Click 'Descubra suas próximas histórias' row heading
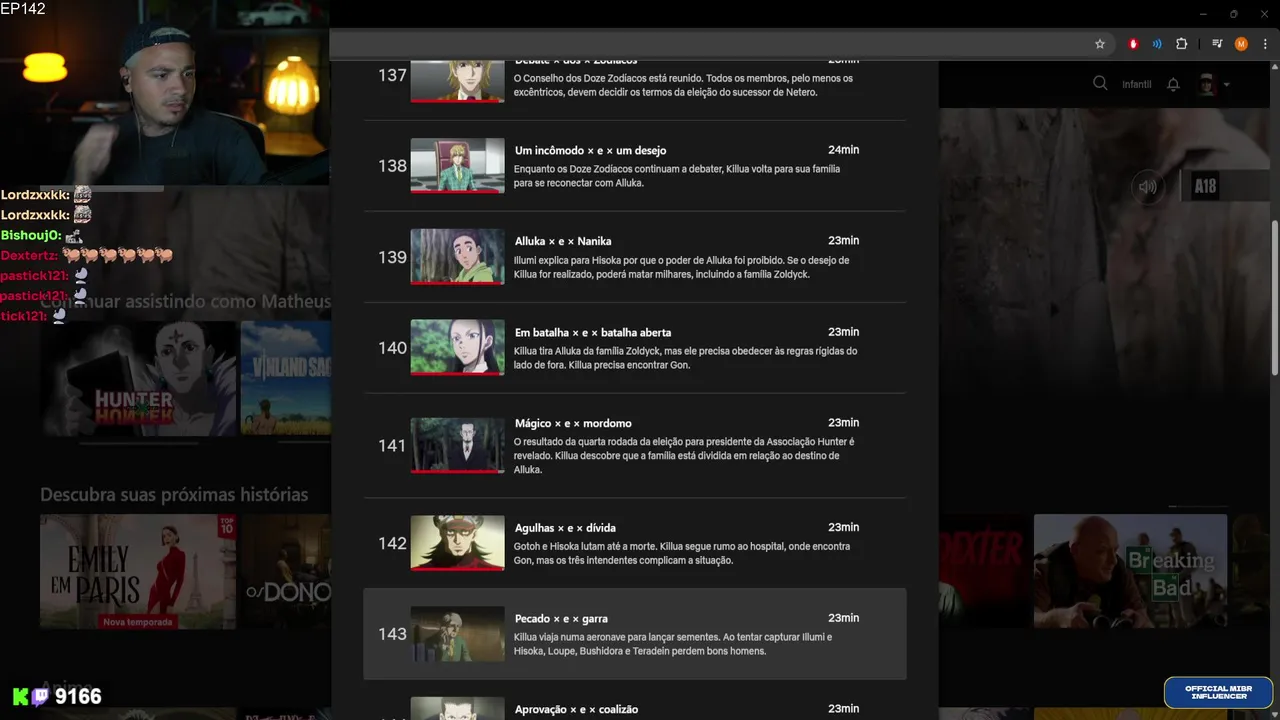The image size is (1280, 720). click(x=174, y=494)
